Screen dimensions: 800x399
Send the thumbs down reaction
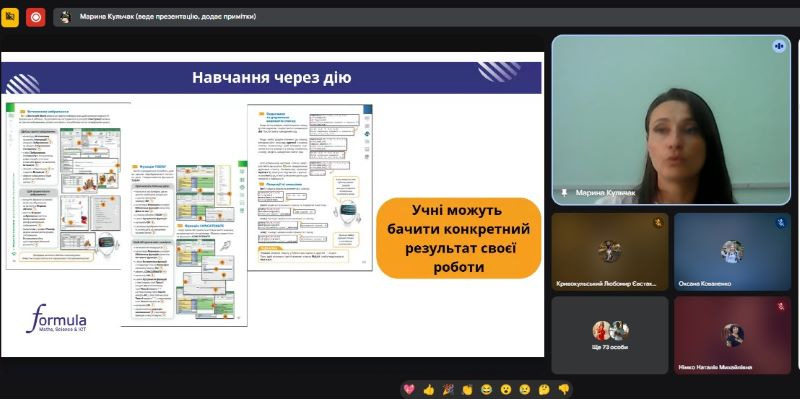563,389
